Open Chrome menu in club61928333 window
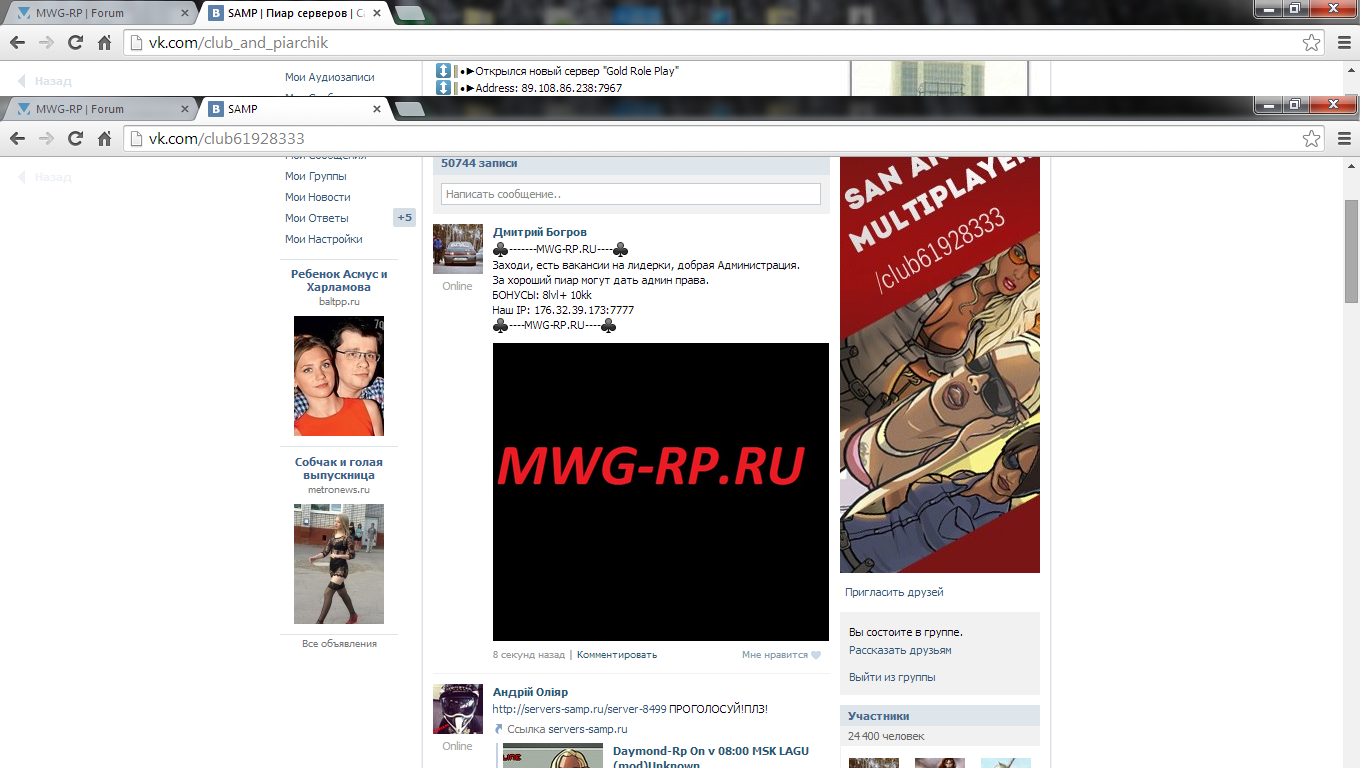The width and height of the screenshot is (1360, 768). [1344, 139]
